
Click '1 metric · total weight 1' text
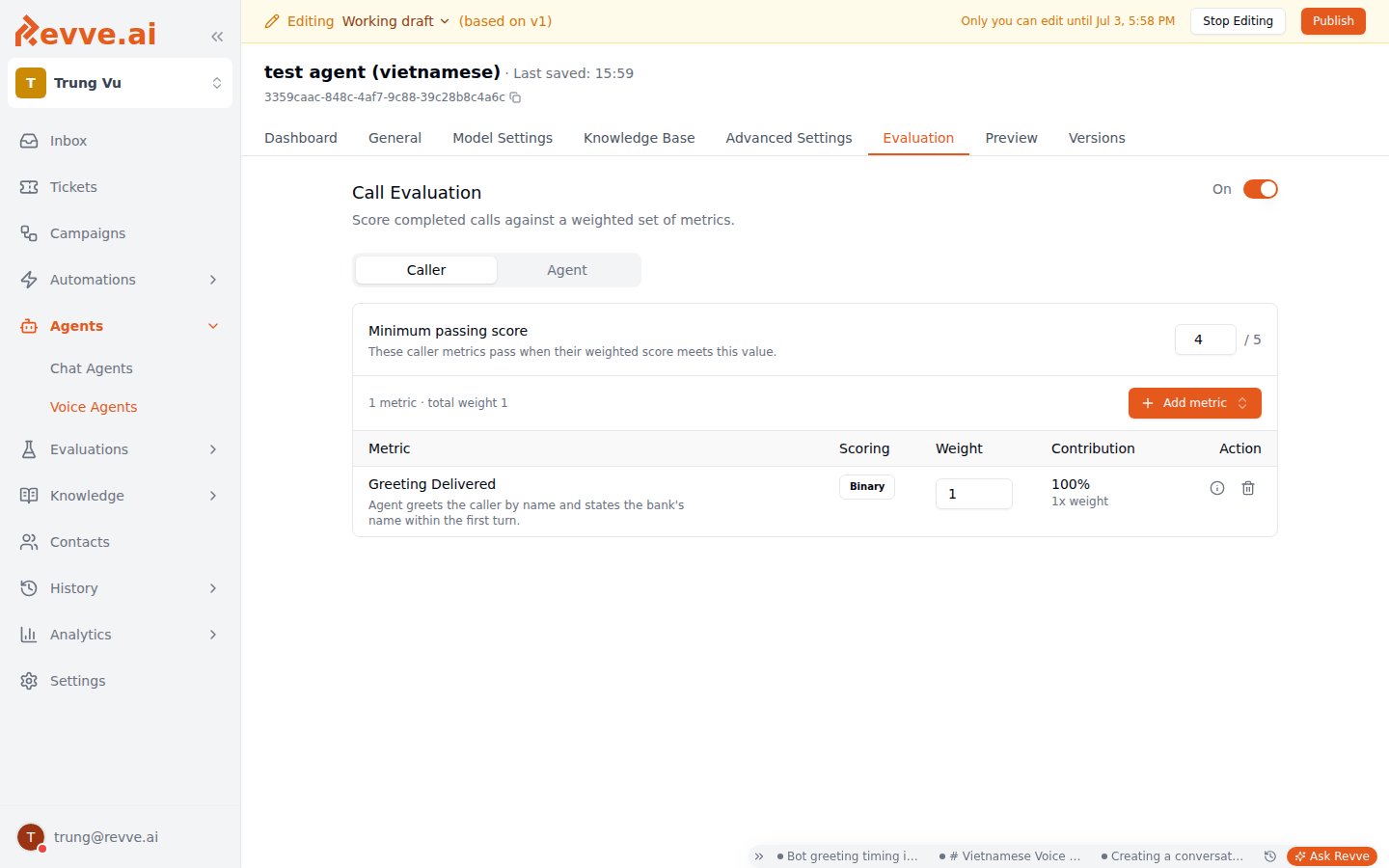coord(438,403)
